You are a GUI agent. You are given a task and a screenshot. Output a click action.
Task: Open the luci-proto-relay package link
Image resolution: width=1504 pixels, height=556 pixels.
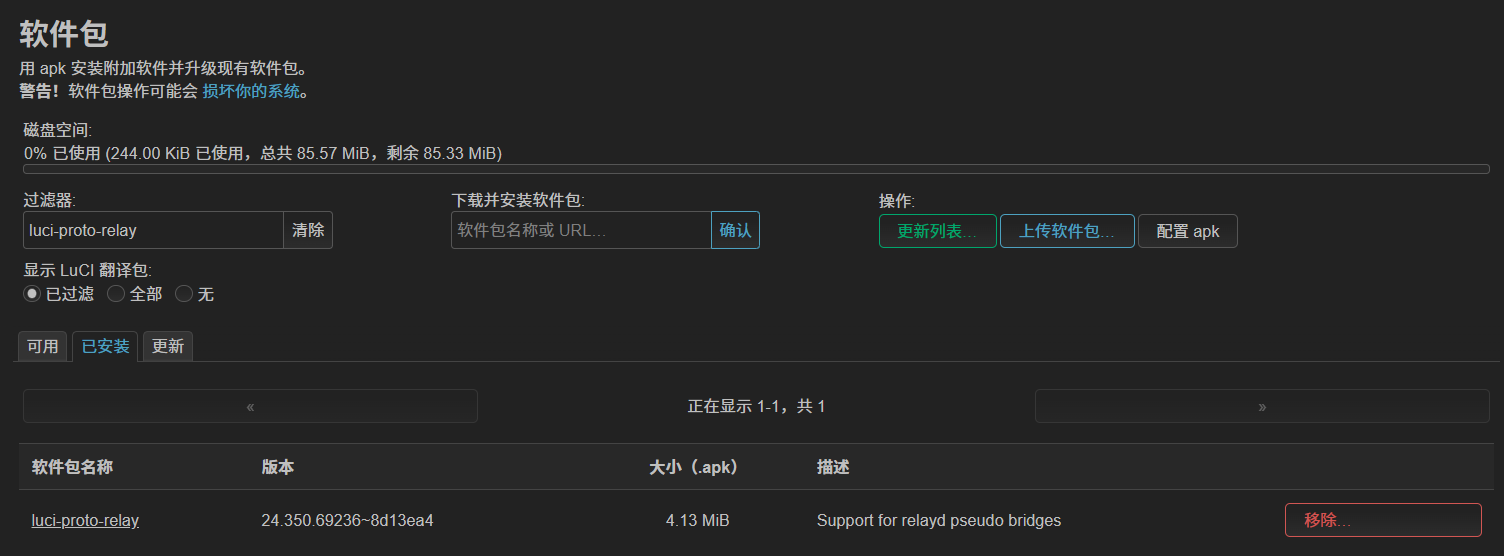click(x=85, y=520)
